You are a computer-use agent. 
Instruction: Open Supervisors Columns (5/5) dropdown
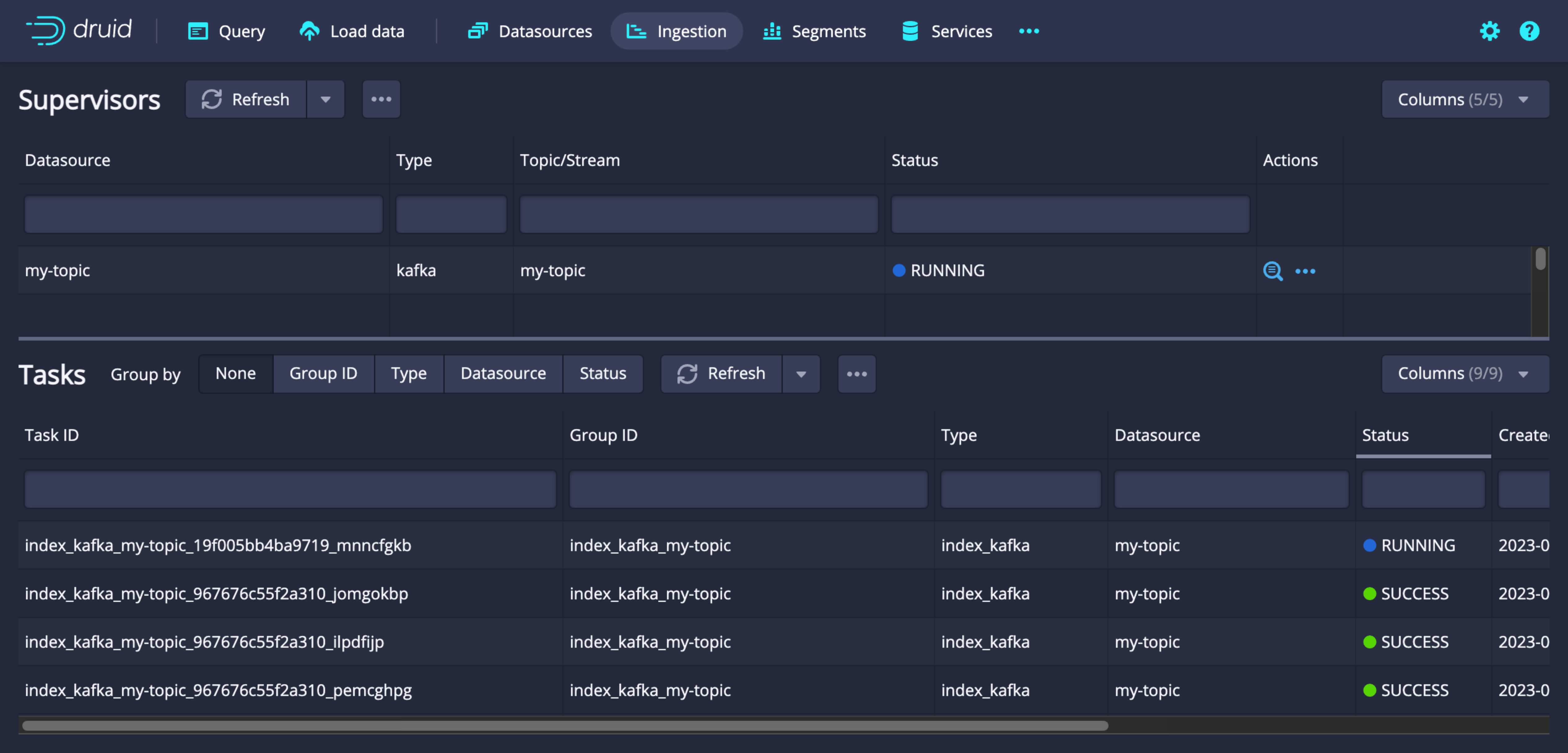pyautogui.click(x=1465, y=99)
